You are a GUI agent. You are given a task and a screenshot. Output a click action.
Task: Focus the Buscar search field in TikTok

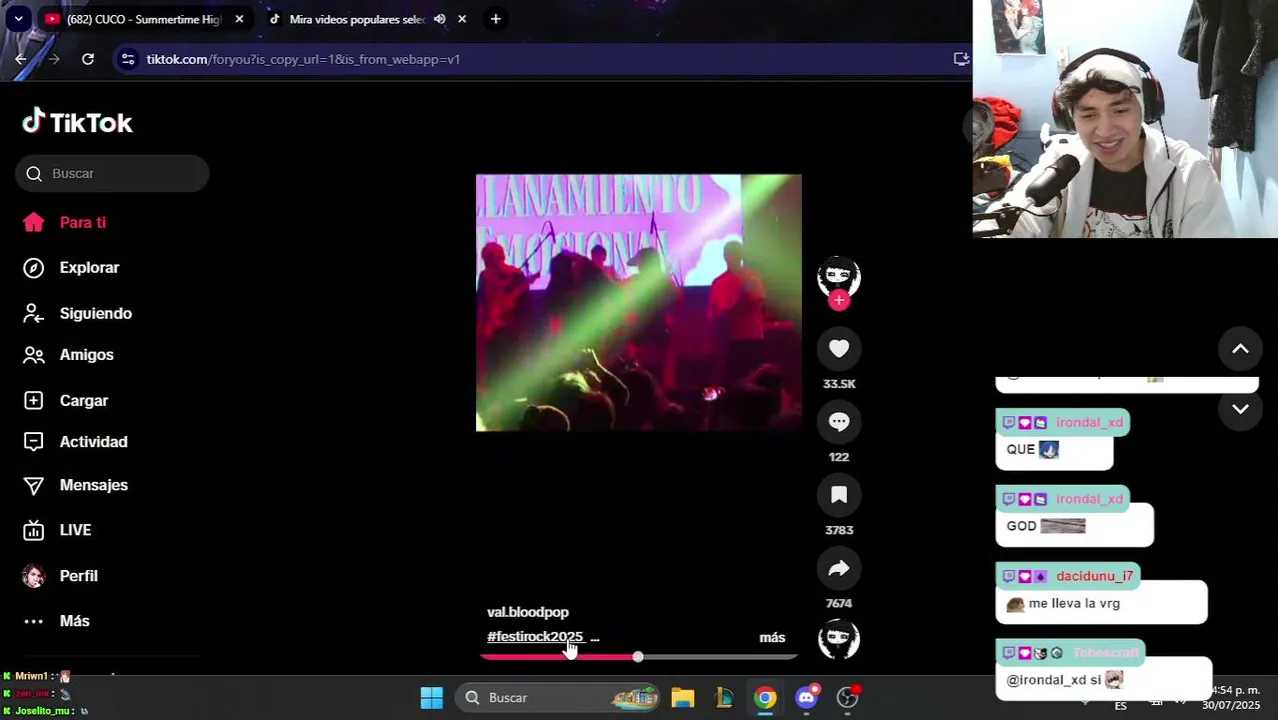click(112, 173)
